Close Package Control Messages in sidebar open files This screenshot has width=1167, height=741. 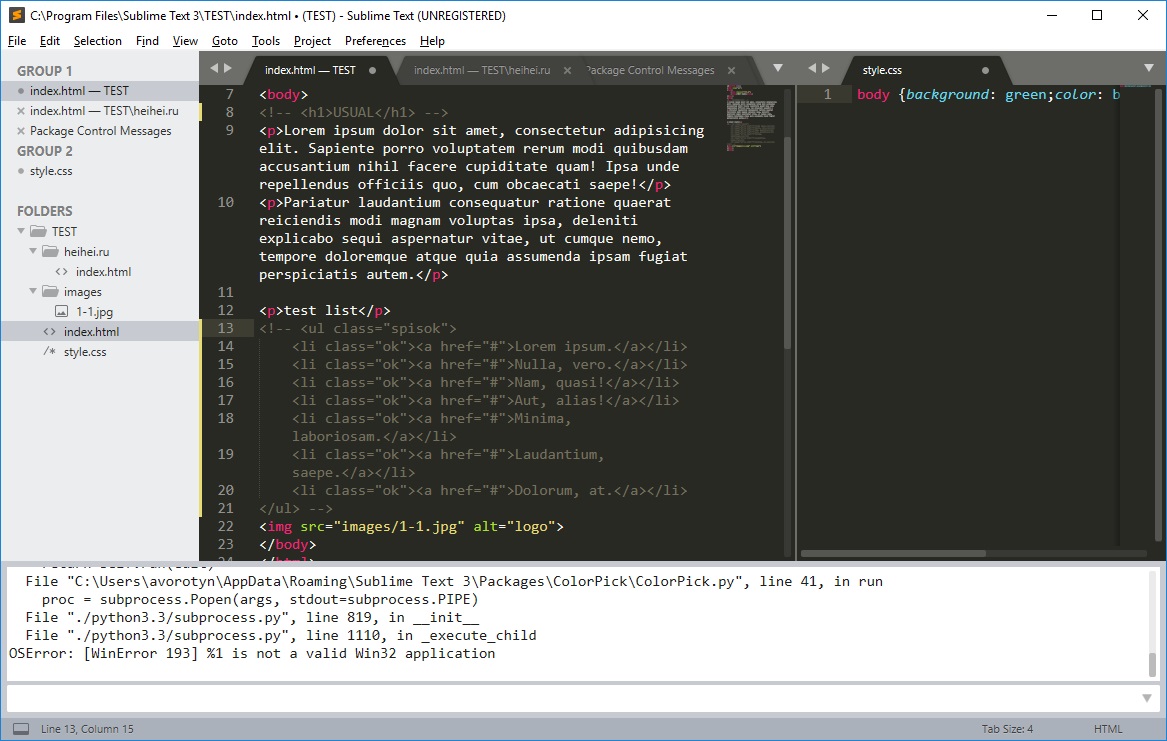pos(21,131)
